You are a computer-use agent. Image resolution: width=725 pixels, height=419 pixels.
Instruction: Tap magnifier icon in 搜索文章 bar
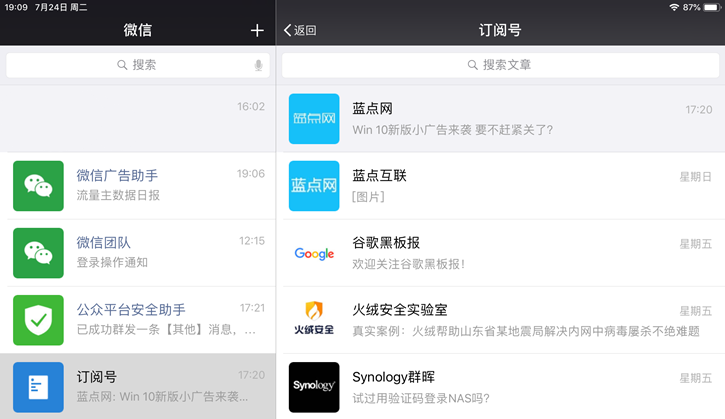pos(473,65)
